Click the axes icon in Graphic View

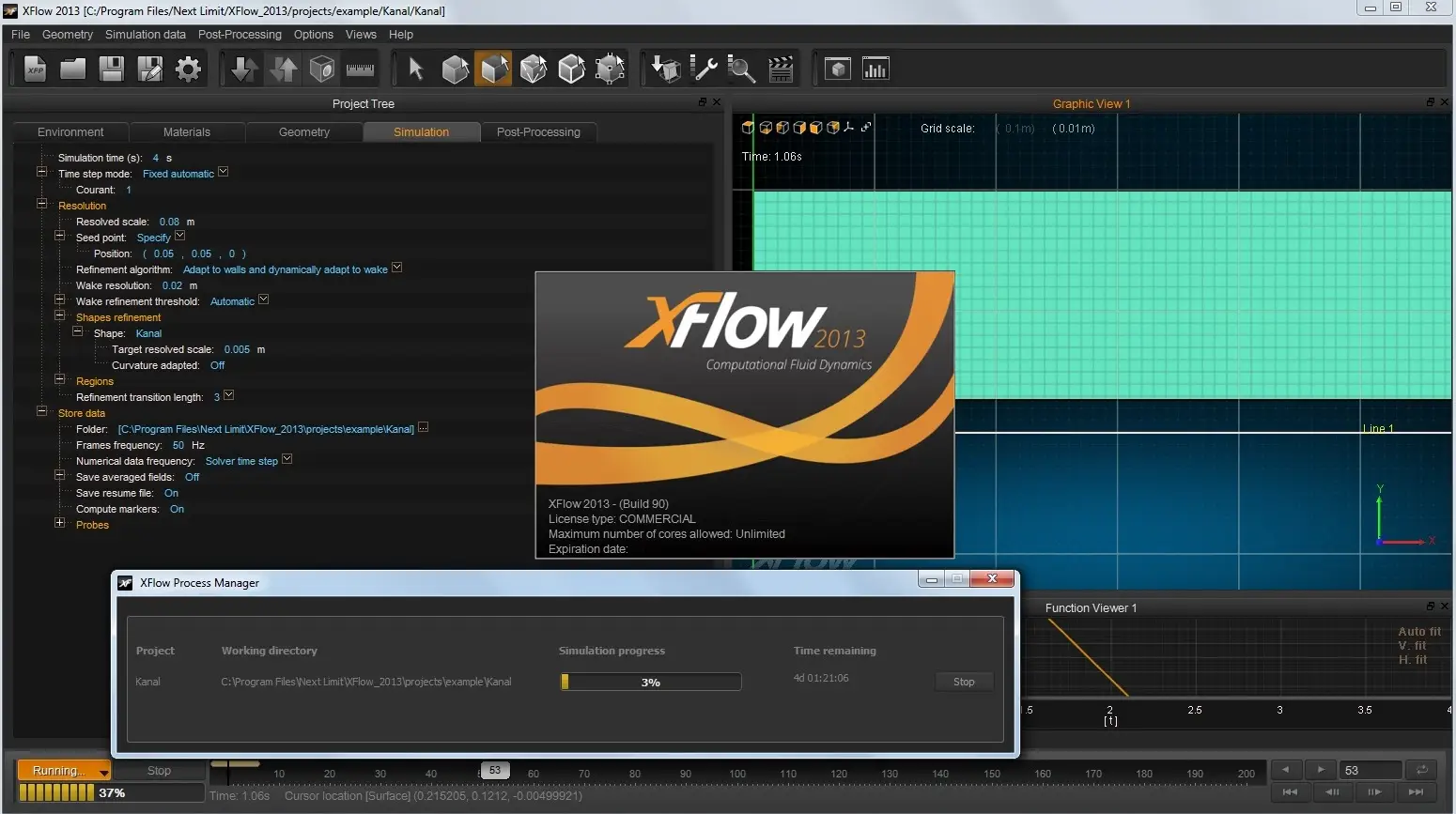click(849, 128)
